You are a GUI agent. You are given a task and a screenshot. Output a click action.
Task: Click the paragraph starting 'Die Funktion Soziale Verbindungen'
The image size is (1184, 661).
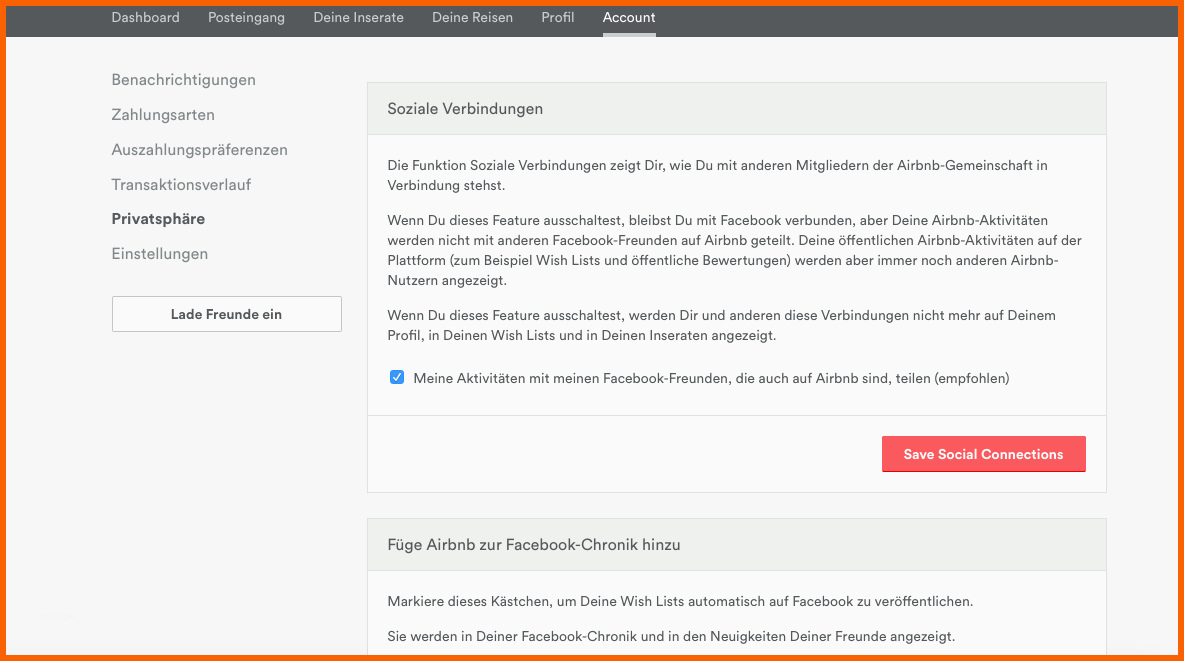tap(716, 175)
